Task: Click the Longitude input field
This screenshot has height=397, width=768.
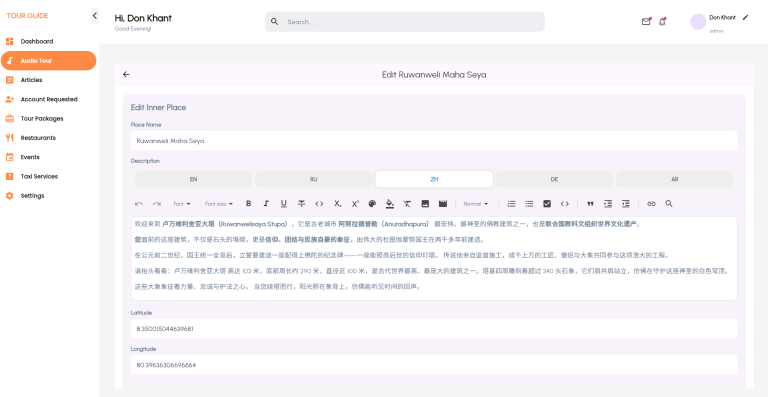Action: coord(434,365)
